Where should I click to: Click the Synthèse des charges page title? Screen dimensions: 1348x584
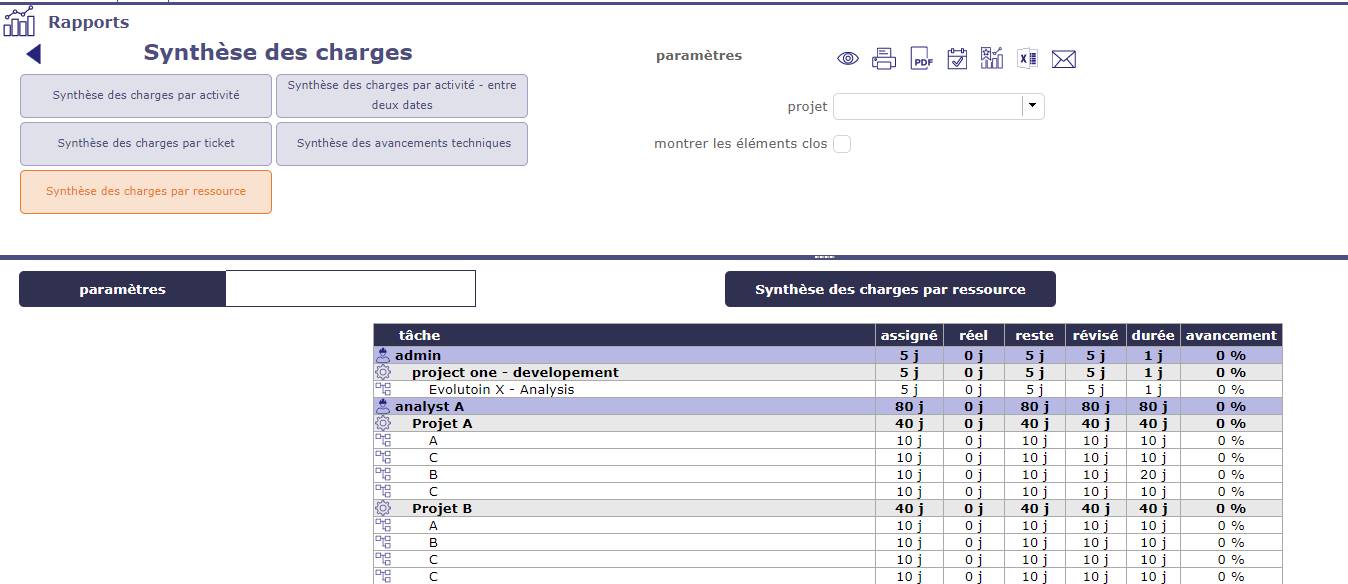pos(278,53)
